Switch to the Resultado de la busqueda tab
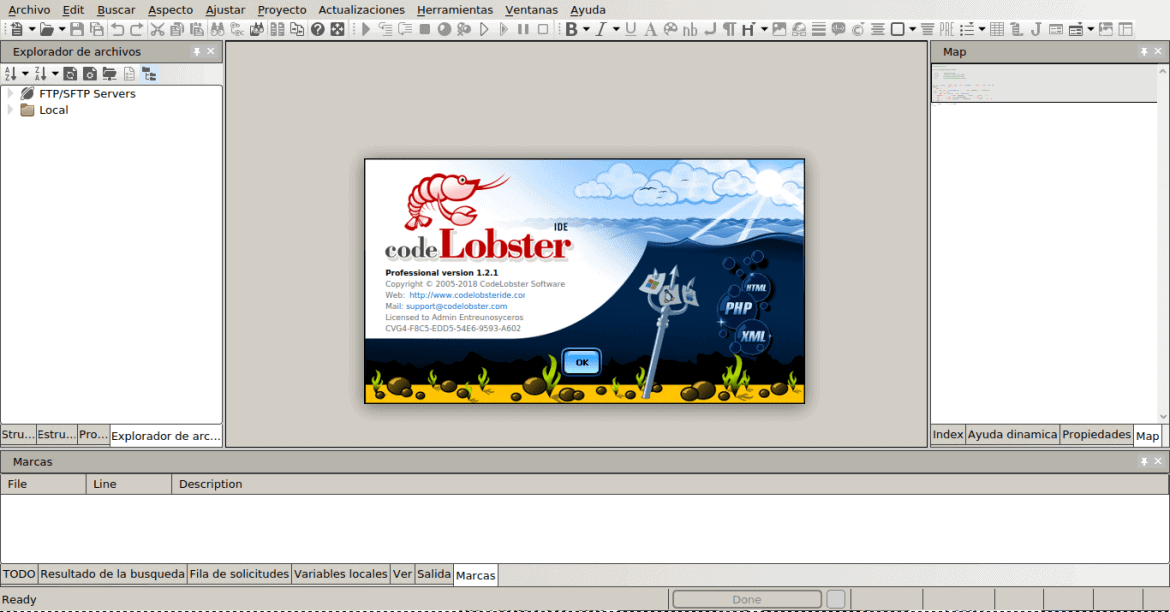 [x=113, y=574]
